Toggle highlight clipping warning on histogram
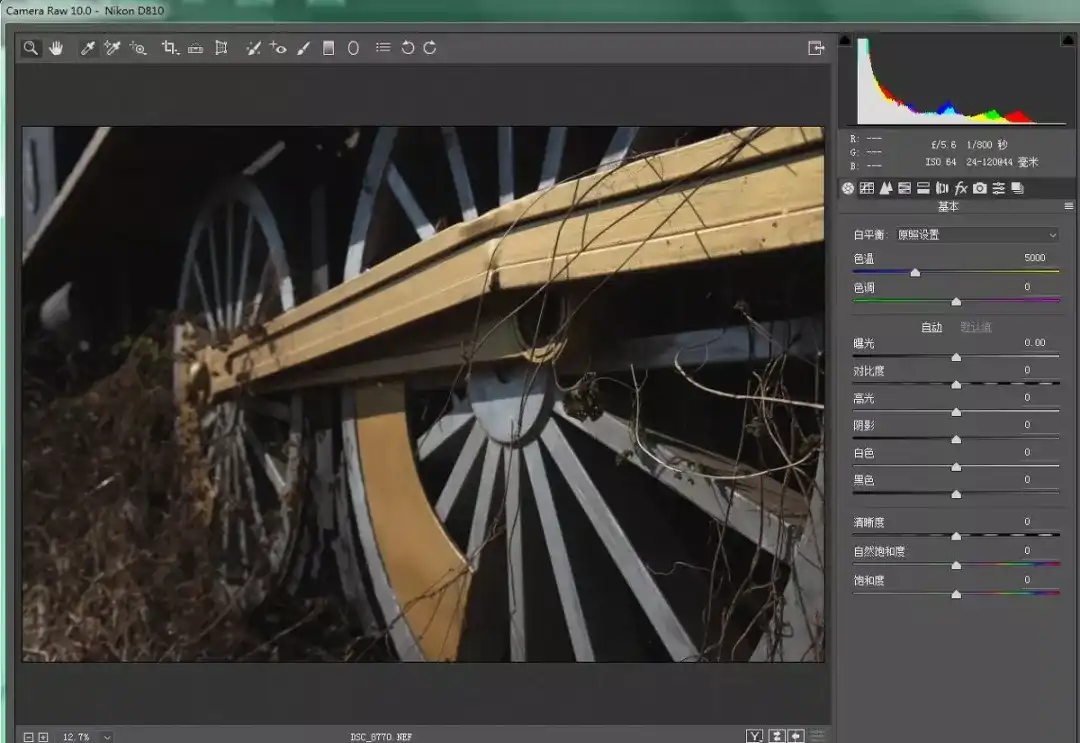 click(1070, 41)
